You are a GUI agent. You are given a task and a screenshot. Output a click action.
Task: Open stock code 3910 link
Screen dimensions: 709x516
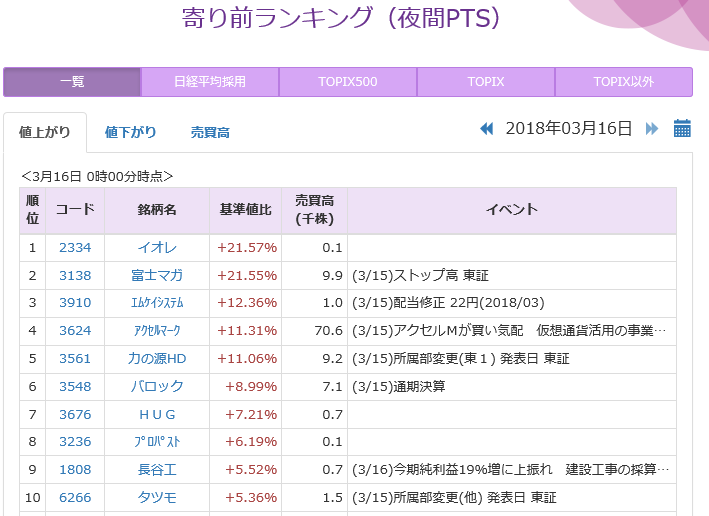75,303
